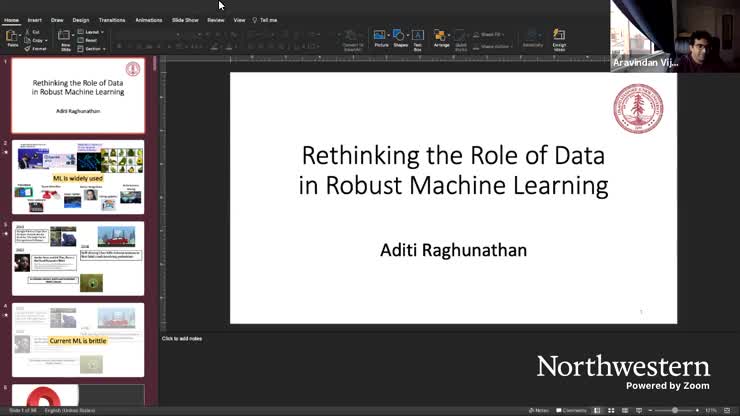Click the 'Aditi Raghunathan' subtitle text
Image resolution: width=740 pixels, height=416 pixels.
click(x=453, y=250)
